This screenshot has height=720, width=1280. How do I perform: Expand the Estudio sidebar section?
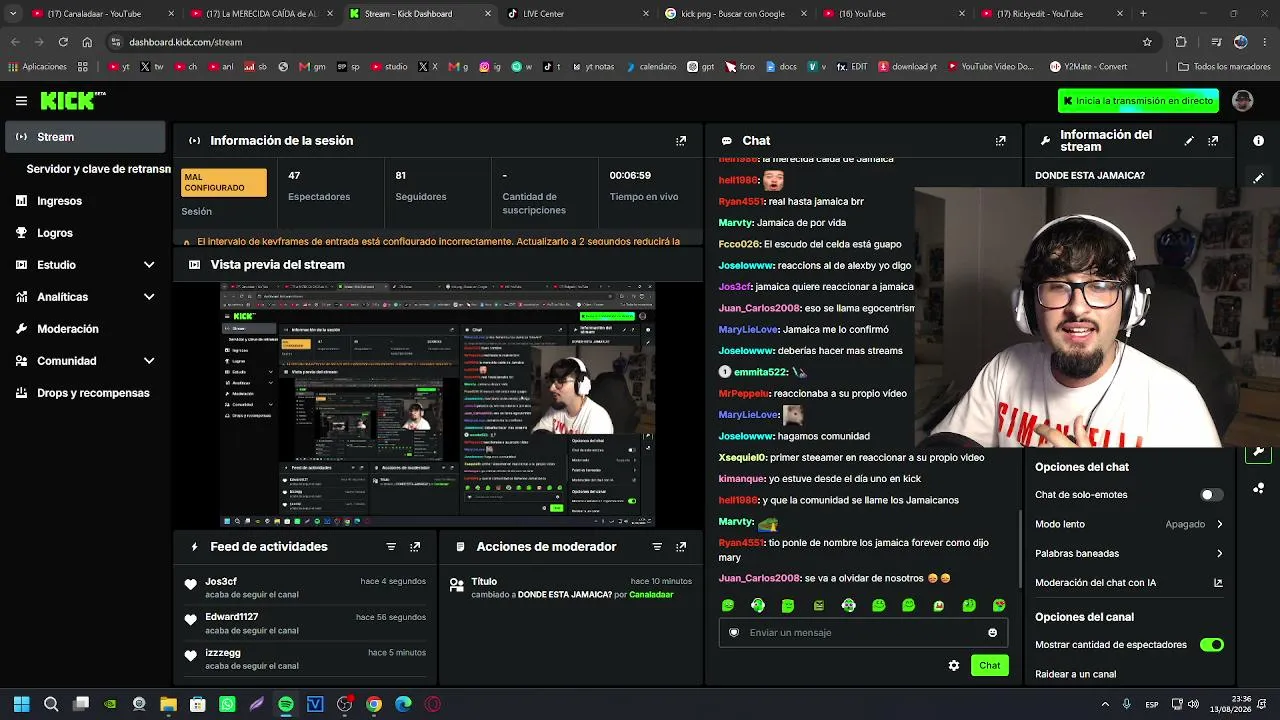tap(149, 265)
